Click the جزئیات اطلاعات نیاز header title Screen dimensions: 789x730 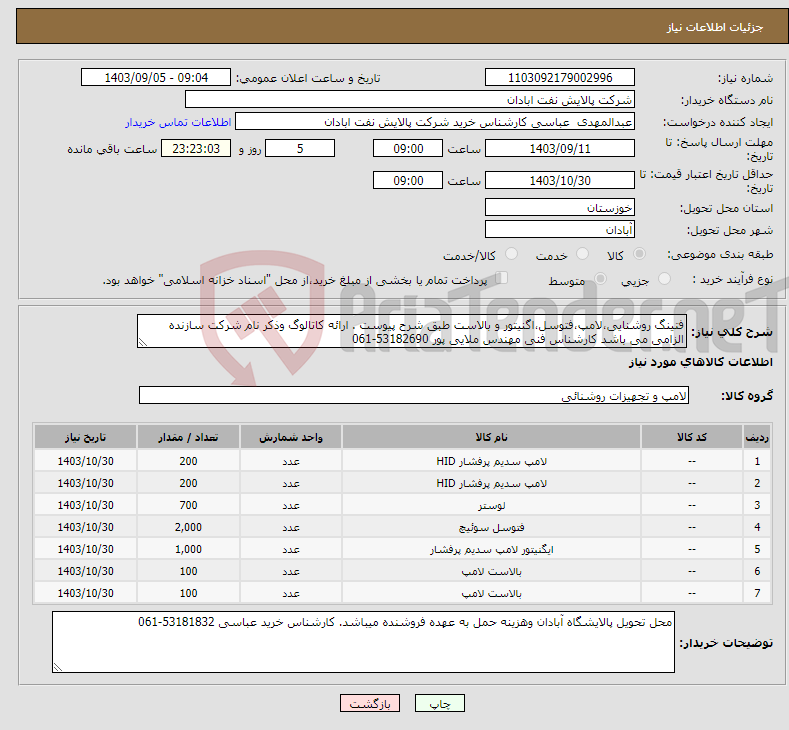715,27
